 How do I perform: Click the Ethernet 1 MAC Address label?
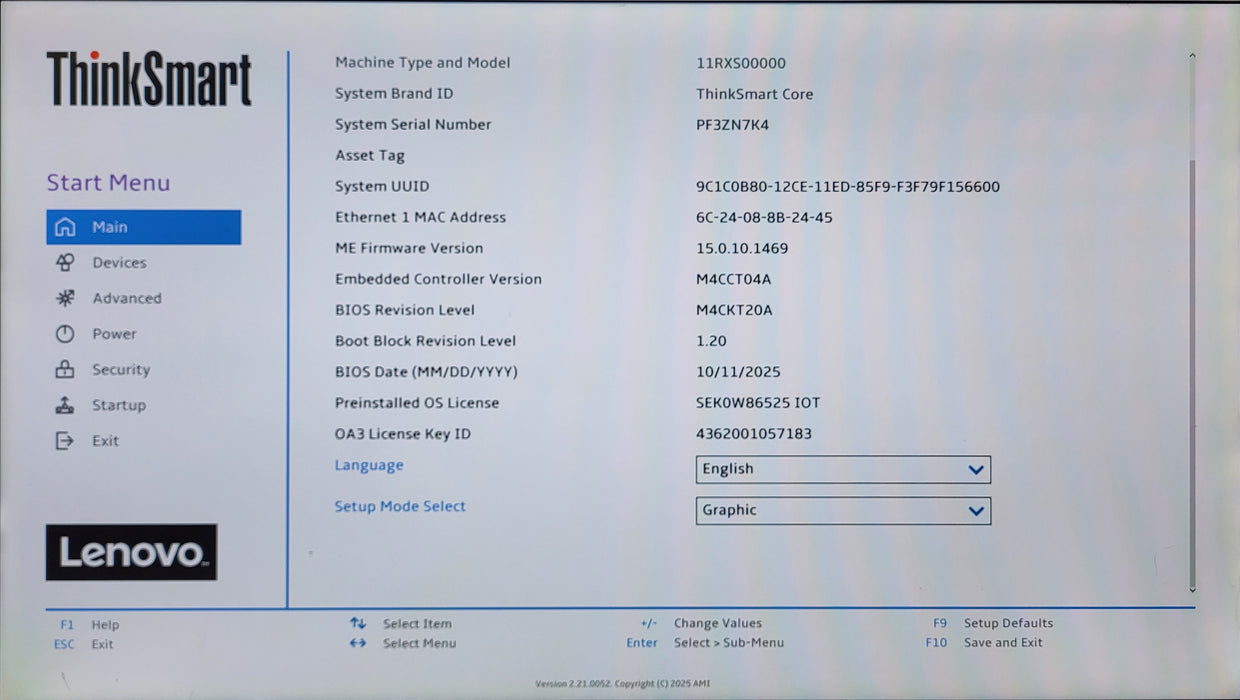(421, 218)
